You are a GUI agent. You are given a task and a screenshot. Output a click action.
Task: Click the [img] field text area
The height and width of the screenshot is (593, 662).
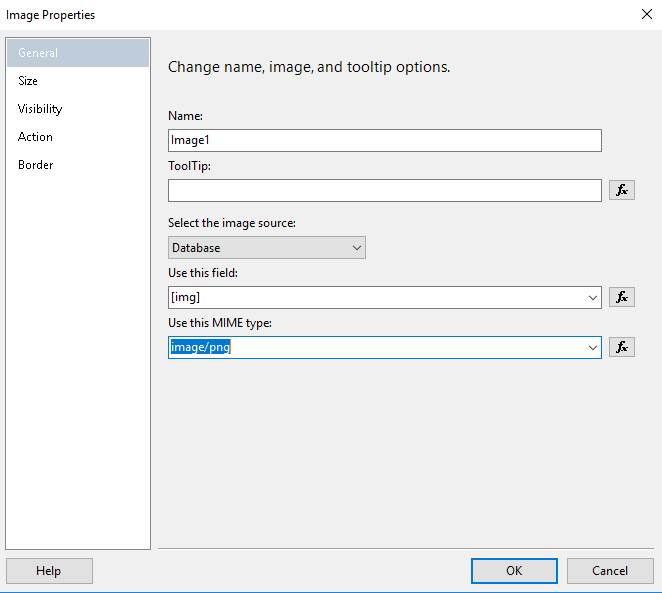coord(375,297)
